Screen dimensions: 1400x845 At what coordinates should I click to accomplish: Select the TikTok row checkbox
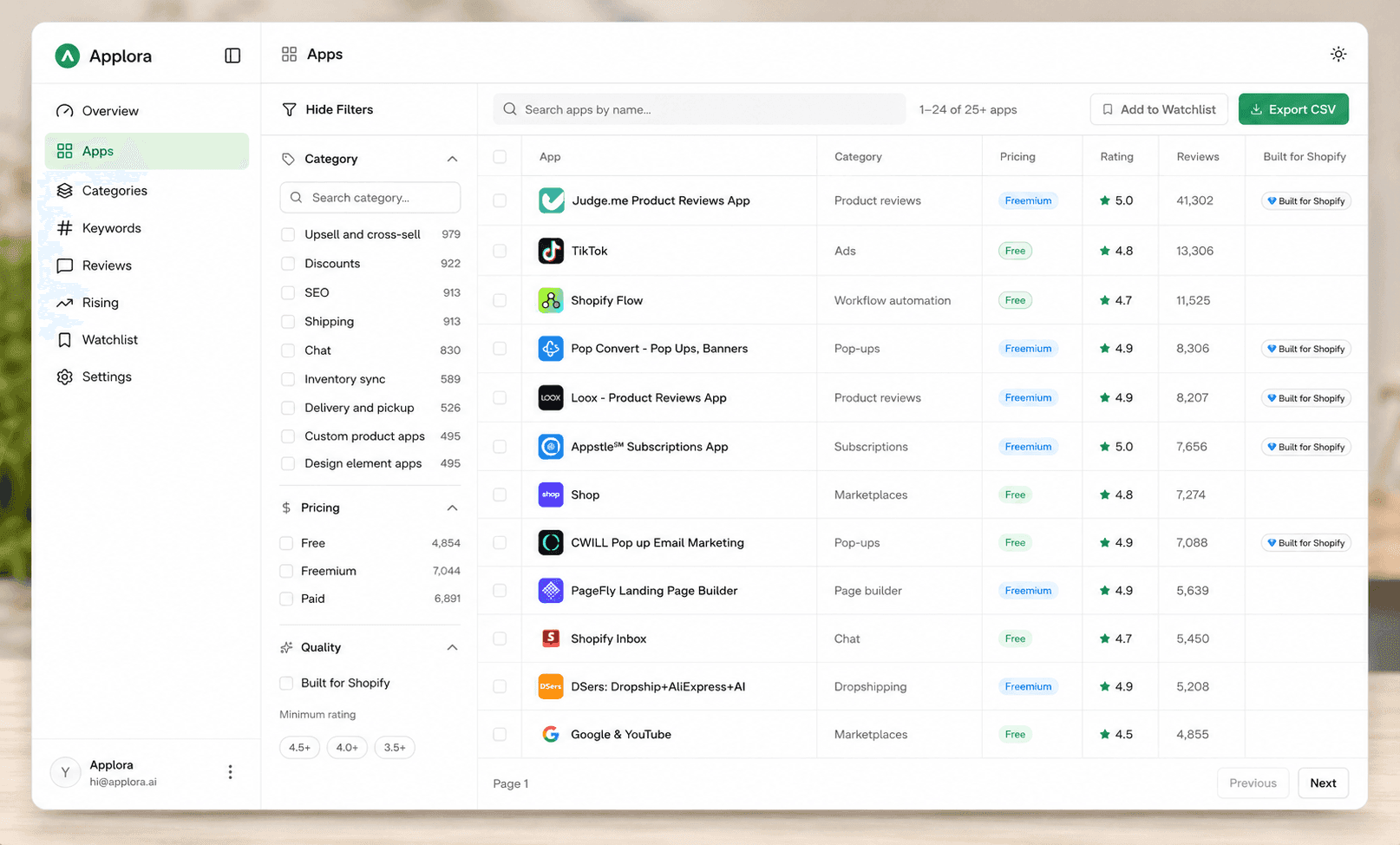(500, 251)
